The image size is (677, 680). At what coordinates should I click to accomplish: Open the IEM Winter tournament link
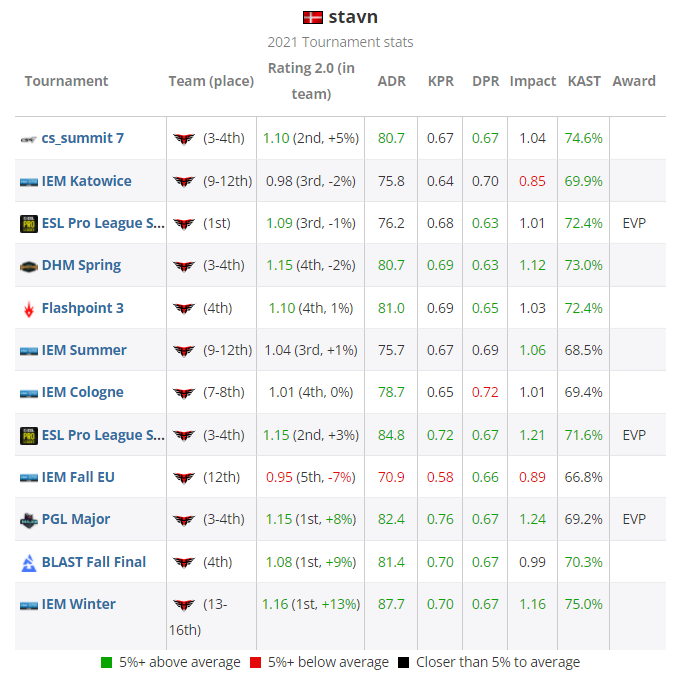[78, 604]
